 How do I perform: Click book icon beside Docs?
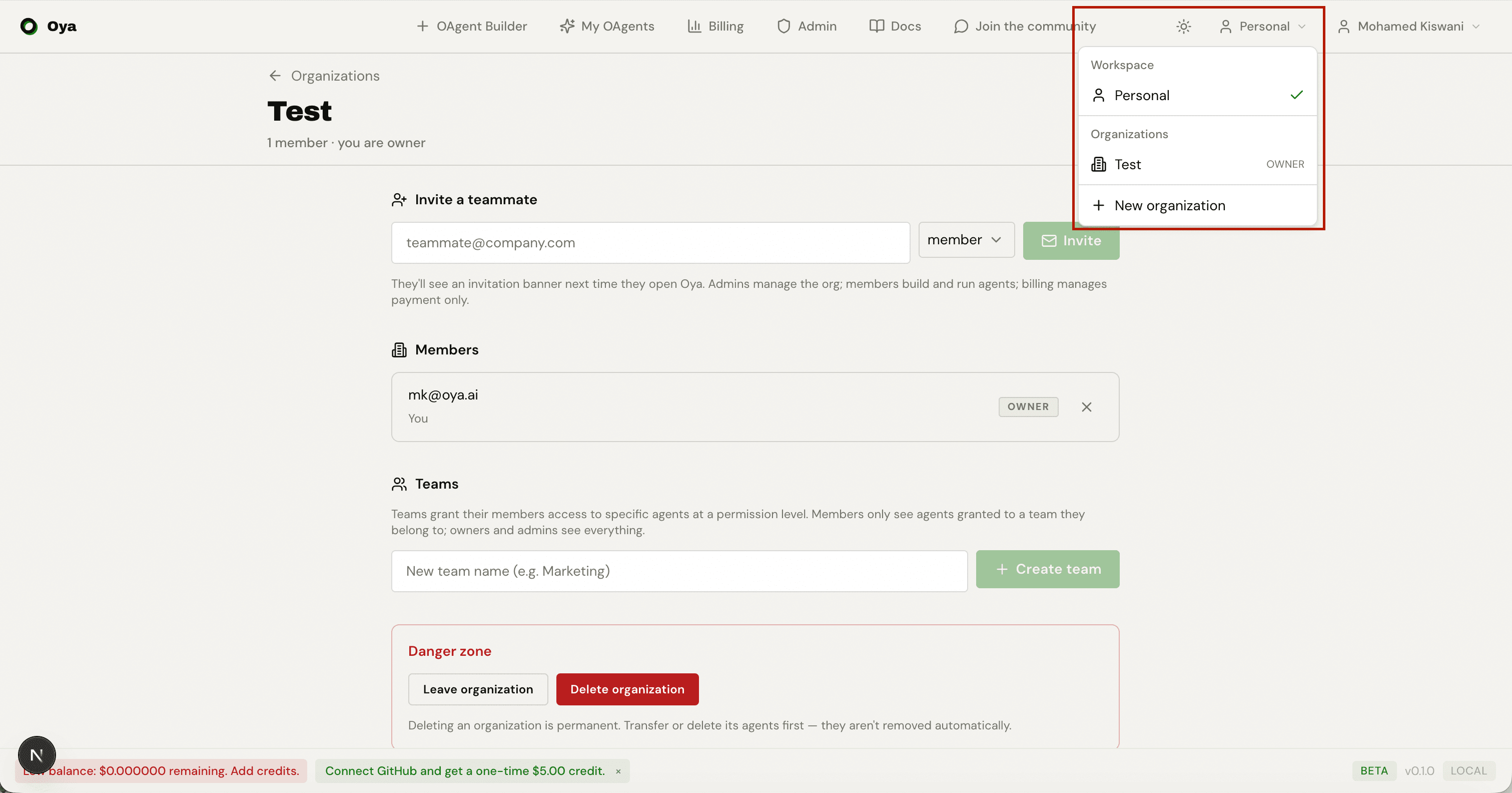(x=876, y=27)
